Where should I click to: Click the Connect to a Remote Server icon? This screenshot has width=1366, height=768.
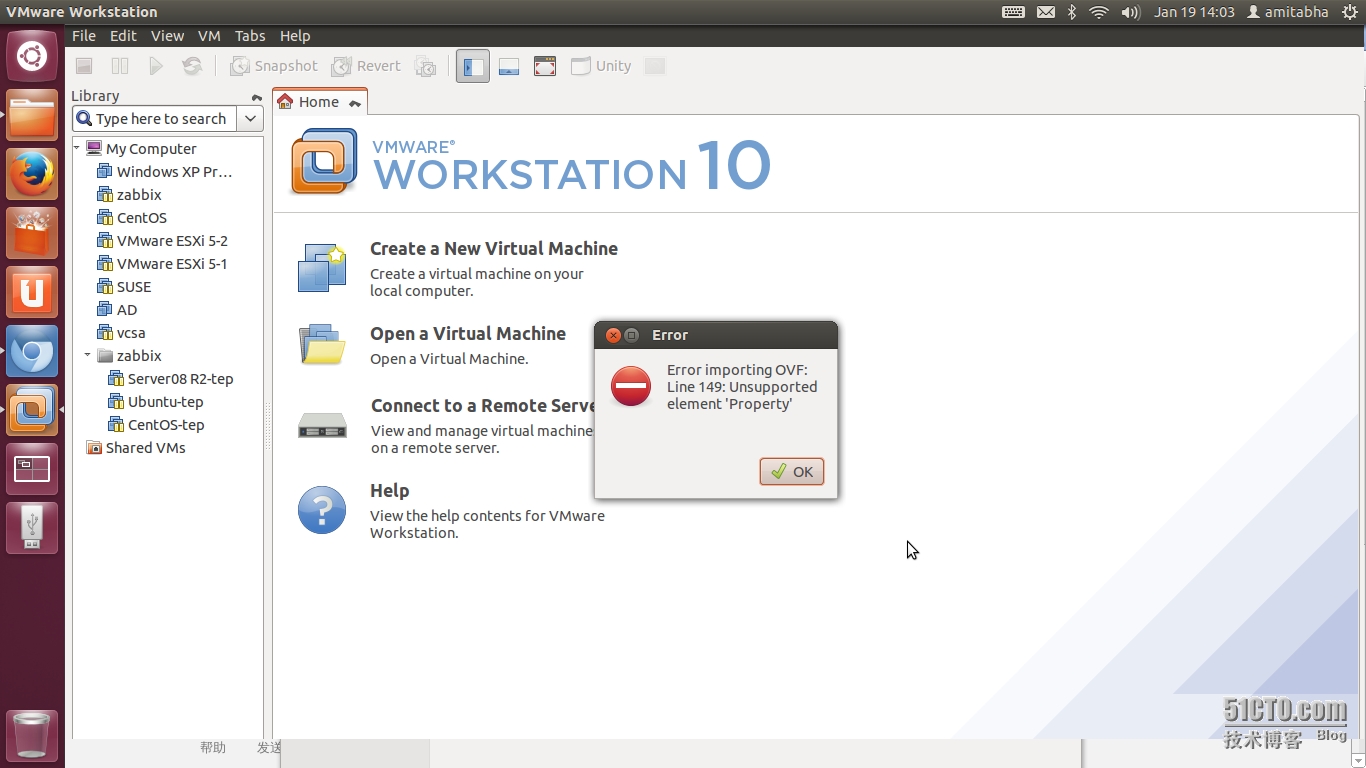[x=322, y=426]
